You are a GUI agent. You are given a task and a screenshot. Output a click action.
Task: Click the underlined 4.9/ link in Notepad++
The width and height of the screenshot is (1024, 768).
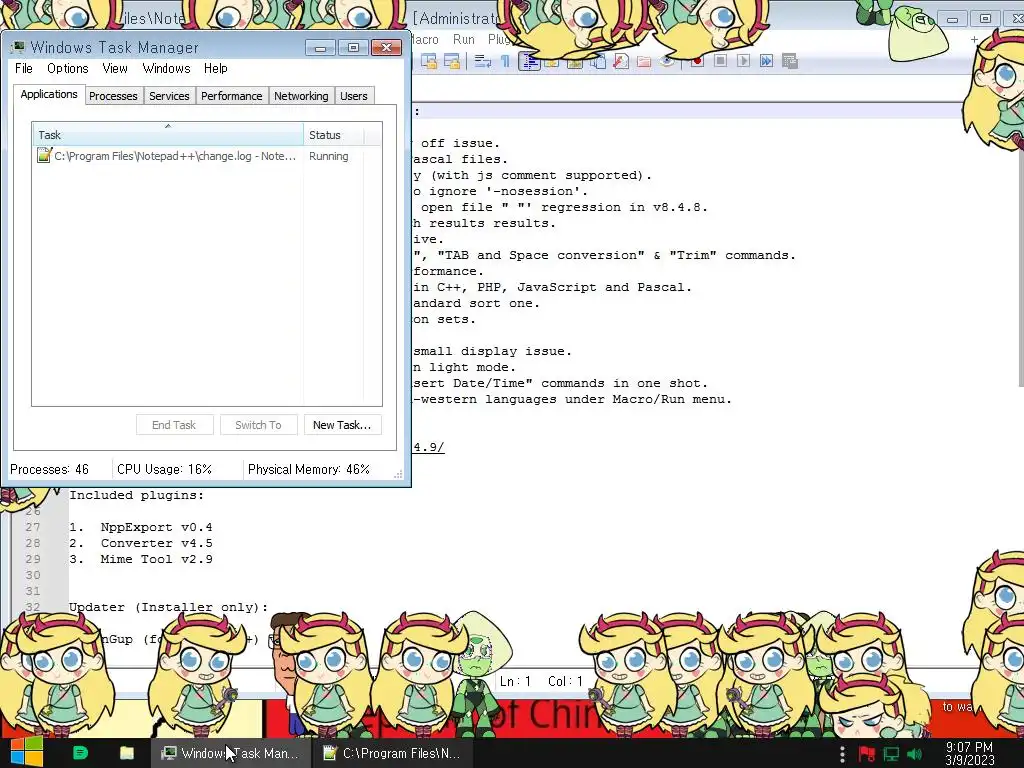428,447
